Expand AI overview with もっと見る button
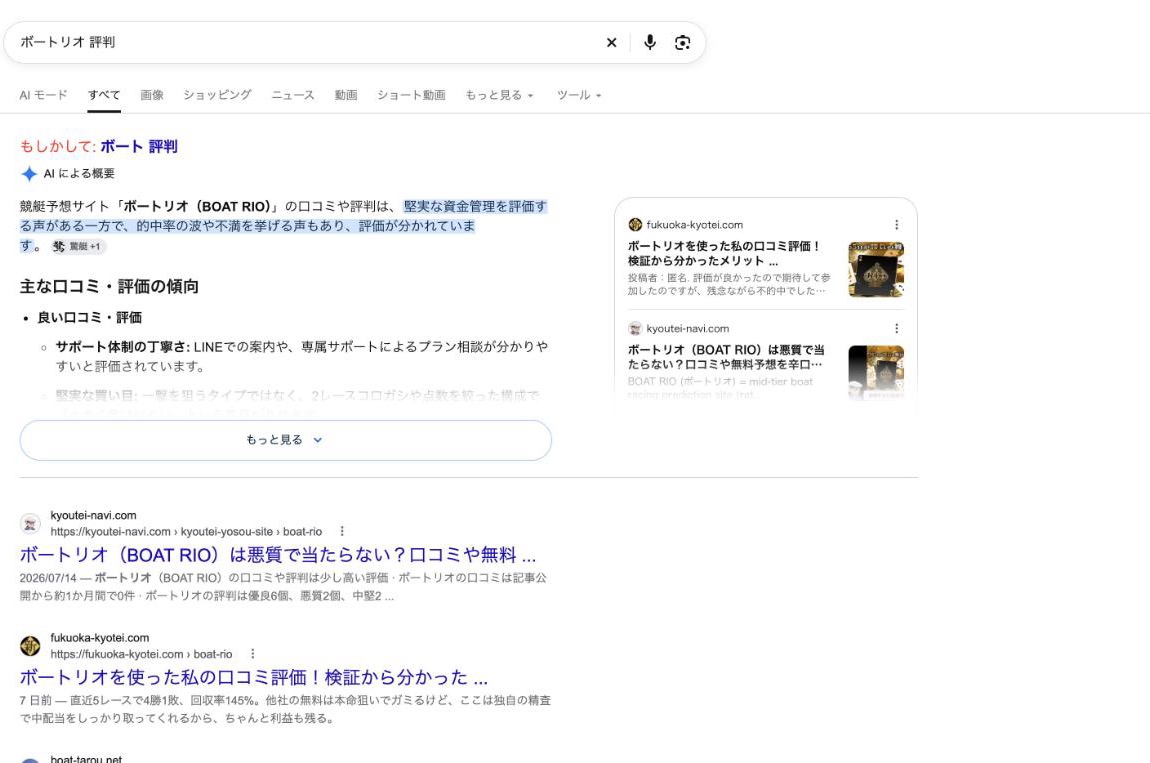 285,440
